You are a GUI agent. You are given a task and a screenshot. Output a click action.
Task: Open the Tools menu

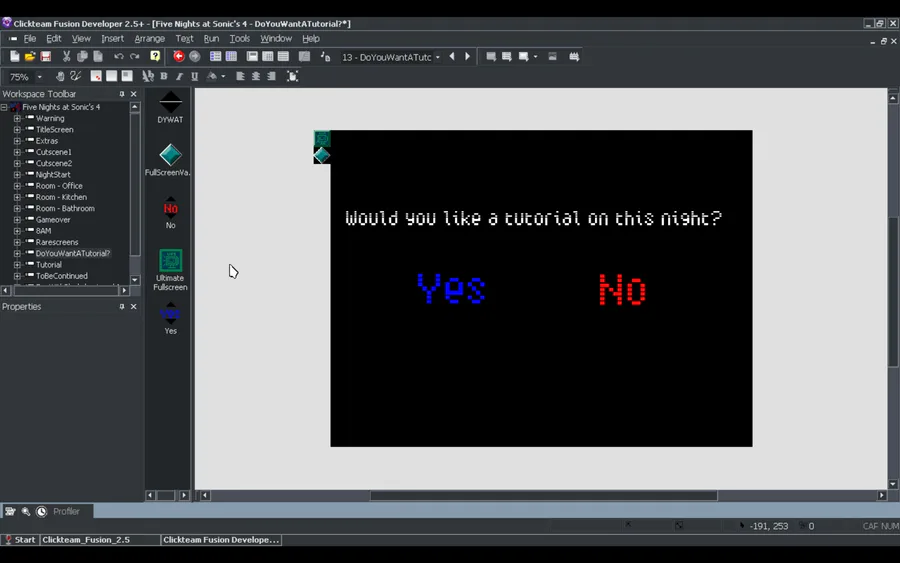[239, 38]
